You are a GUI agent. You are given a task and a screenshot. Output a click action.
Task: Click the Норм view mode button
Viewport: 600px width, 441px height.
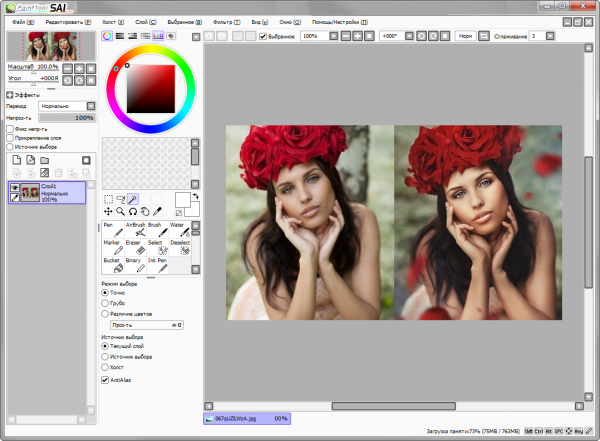pos(465,36)
